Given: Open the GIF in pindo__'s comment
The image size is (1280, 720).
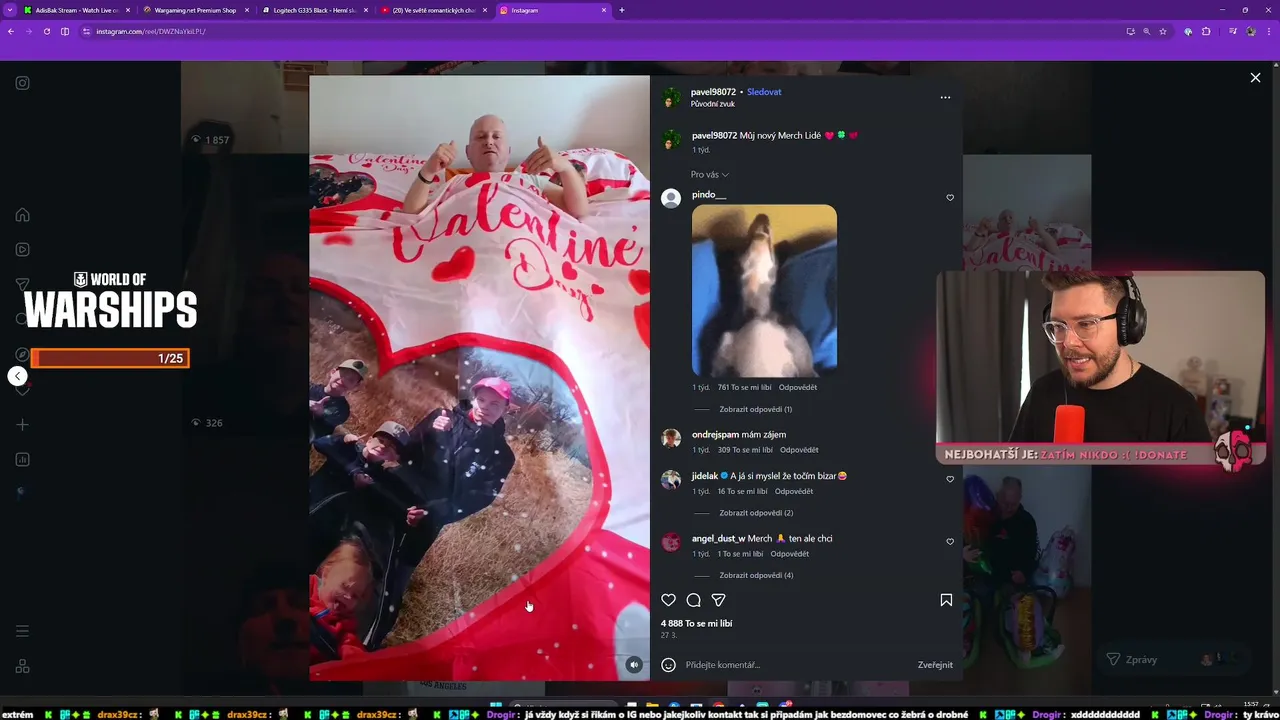Looking at the screenshot, I should (764, 290).
